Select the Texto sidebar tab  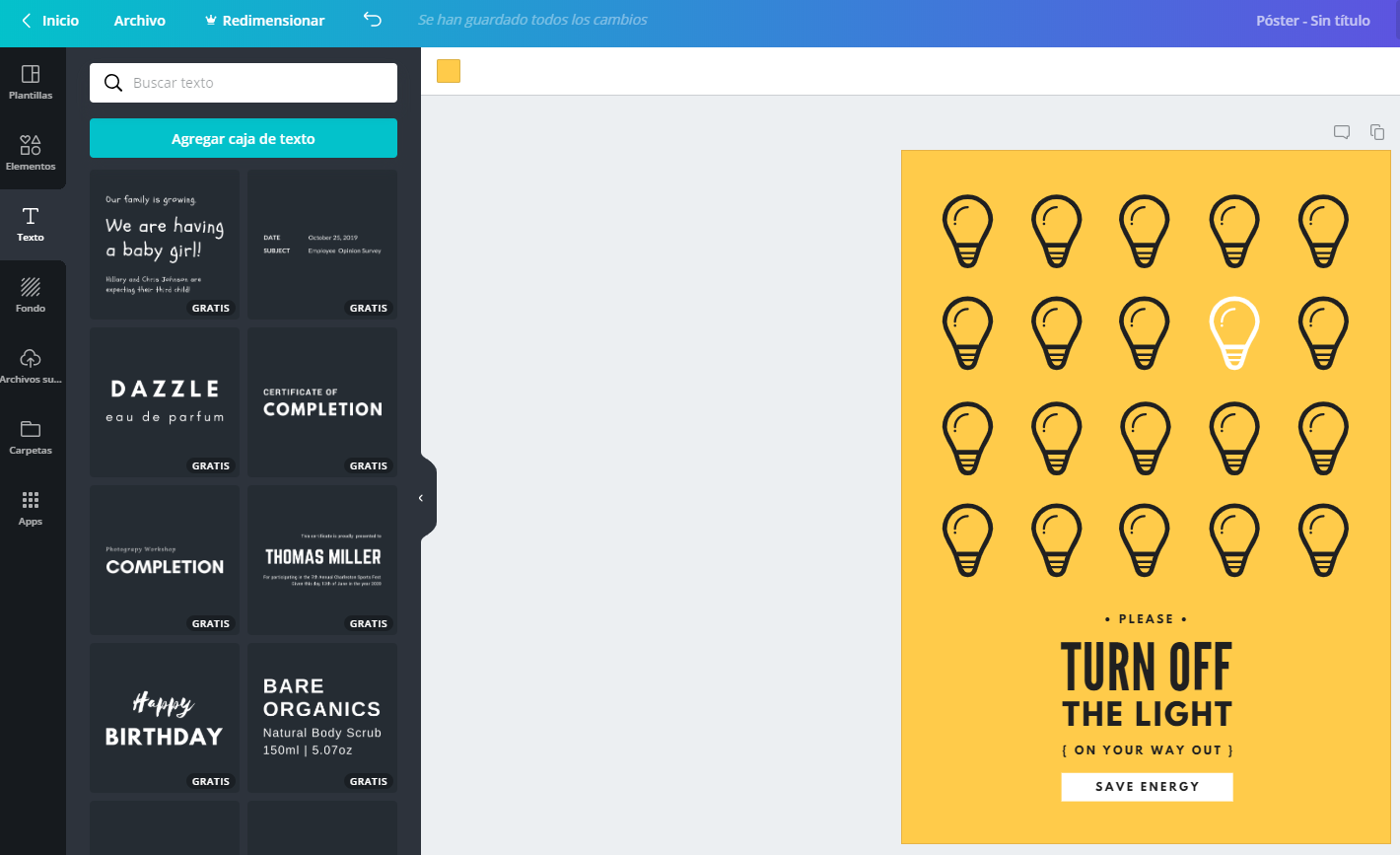click(31, 225)
